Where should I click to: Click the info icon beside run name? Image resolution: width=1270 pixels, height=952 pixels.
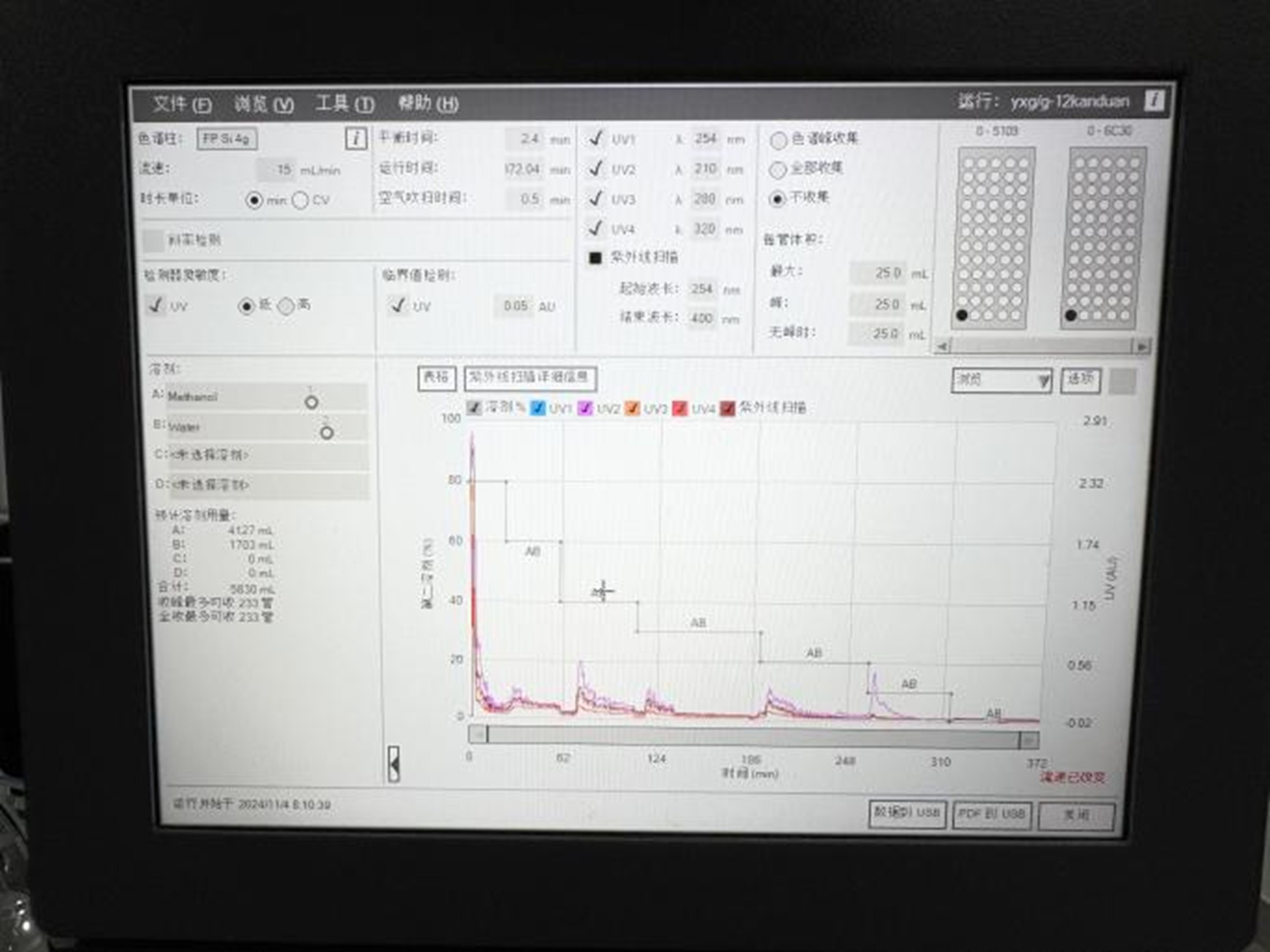(x=1153, y=100)
